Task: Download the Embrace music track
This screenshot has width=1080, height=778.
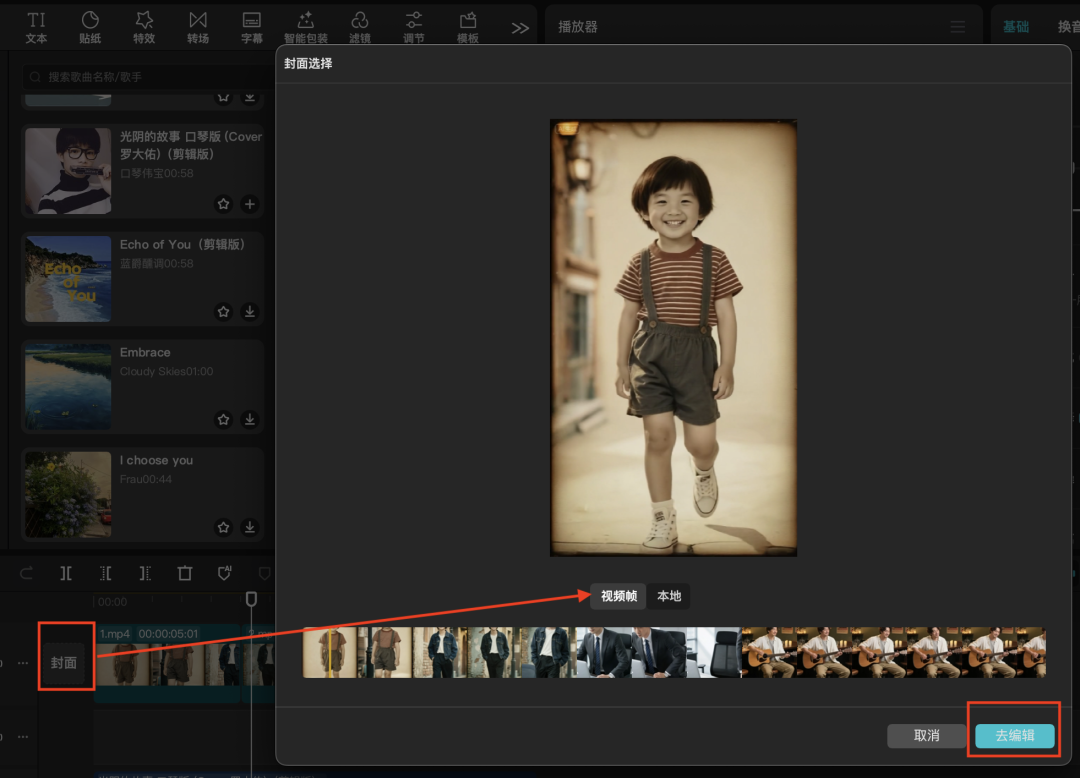Action: [250, 419]
